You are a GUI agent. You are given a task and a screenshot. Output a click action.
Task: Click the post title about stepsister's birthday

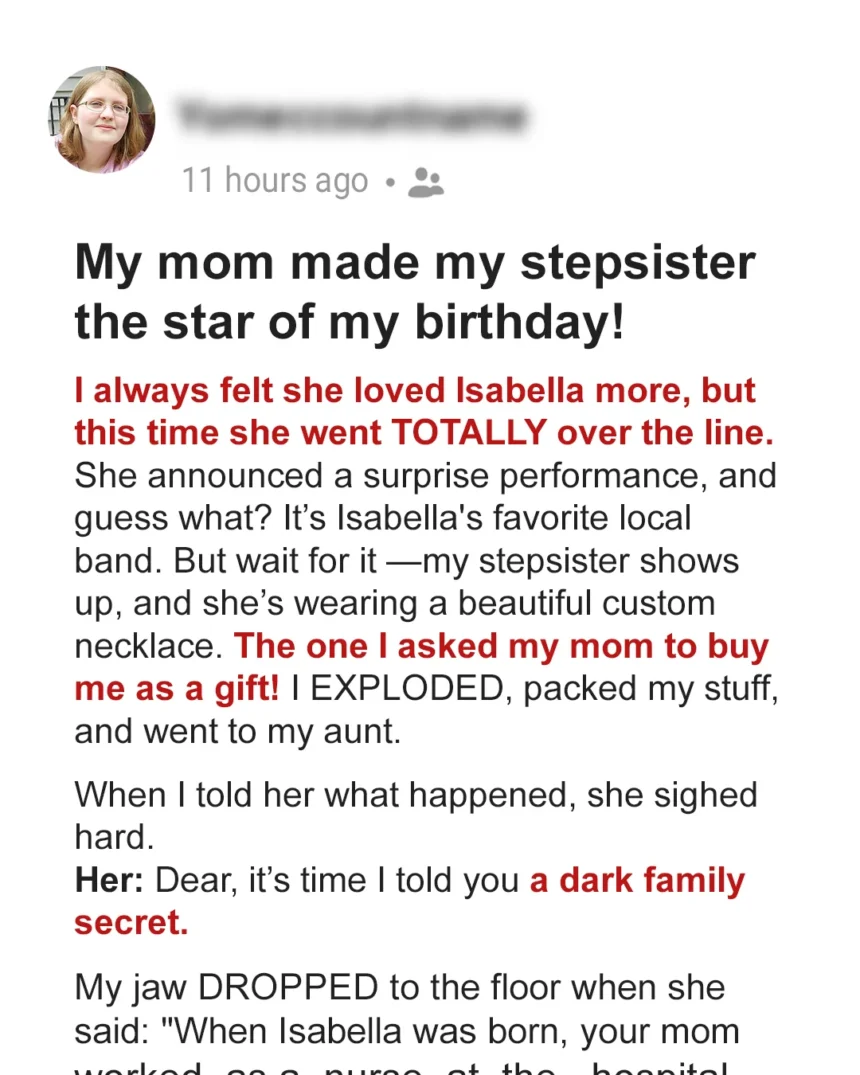pyautogui.click(x=415, y=291)
